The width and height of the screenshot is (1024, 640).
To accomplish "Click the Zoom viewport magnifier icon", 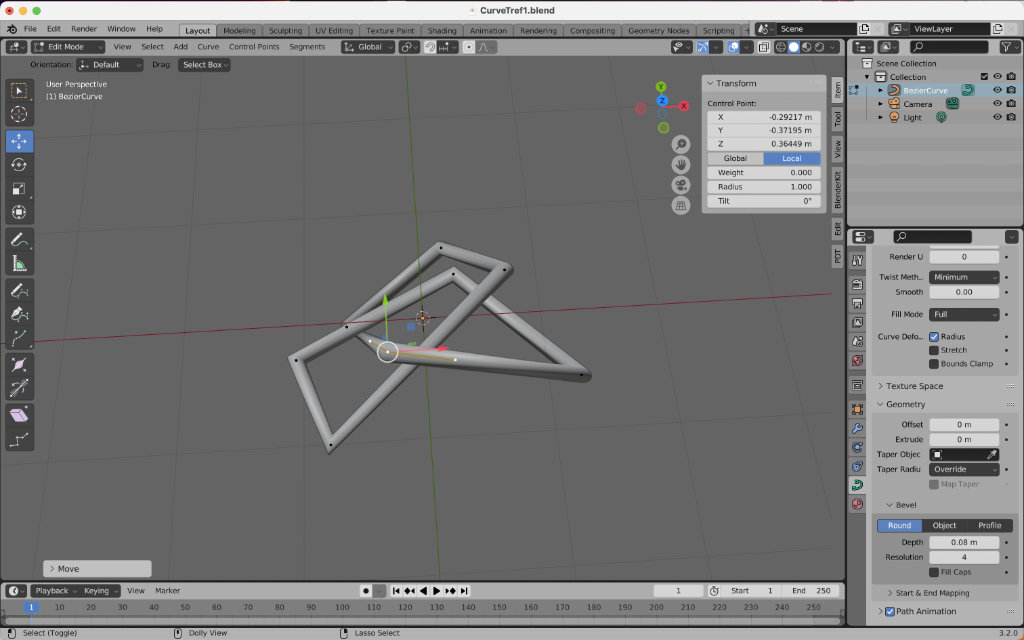I will tap(681, 144).
